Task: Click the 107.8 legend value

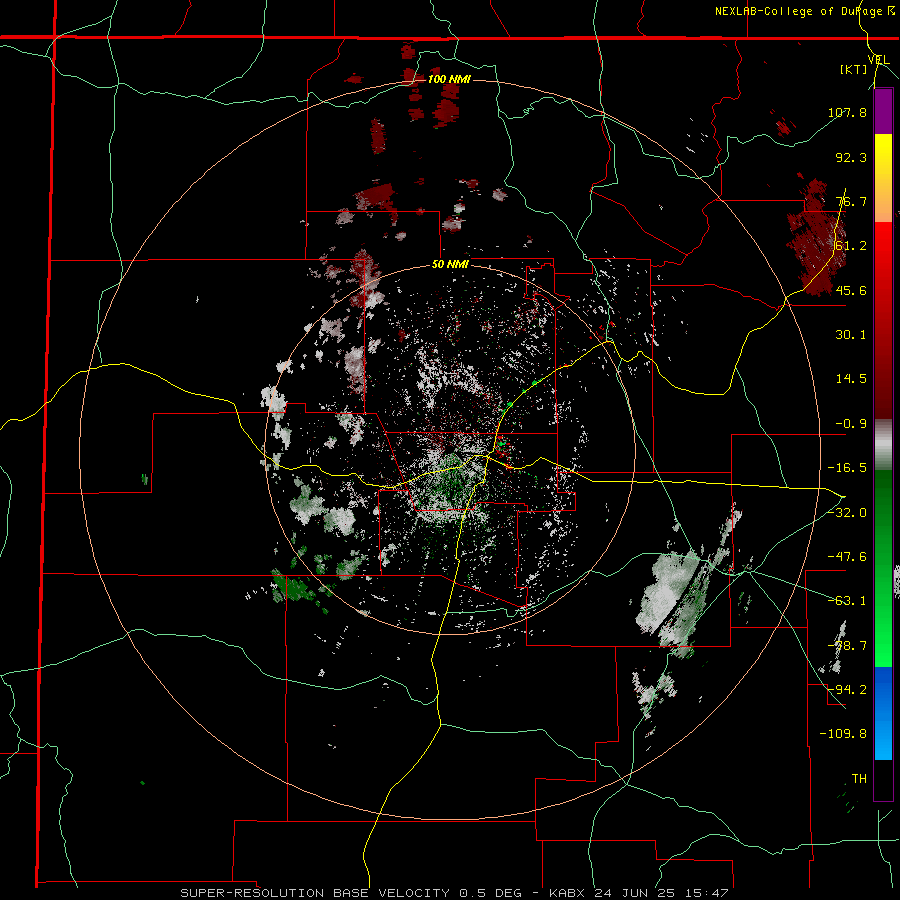Action: point(847,112)
